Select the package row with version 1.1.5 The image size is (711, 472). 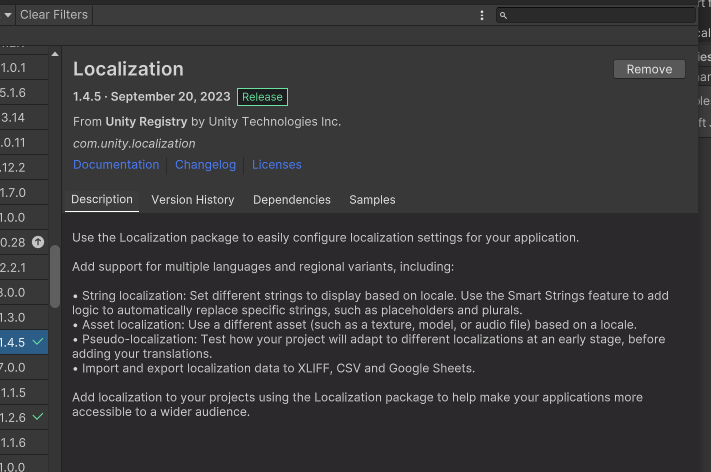[24, 392]
